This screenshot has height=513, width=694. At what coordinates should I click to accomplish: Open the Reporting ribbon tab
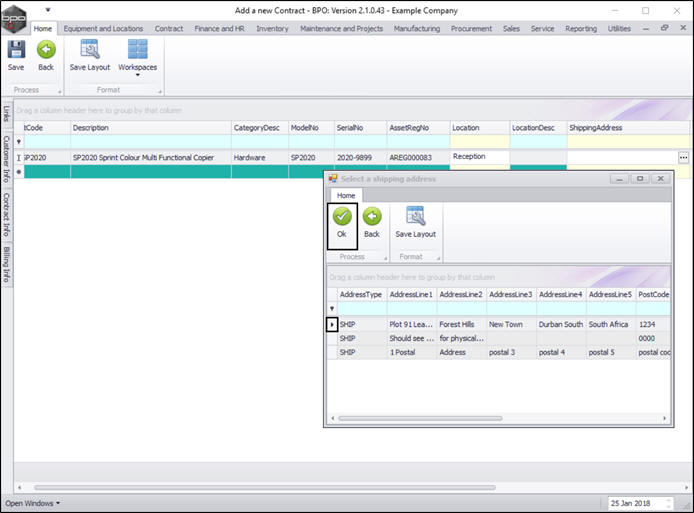coord(581,29)
